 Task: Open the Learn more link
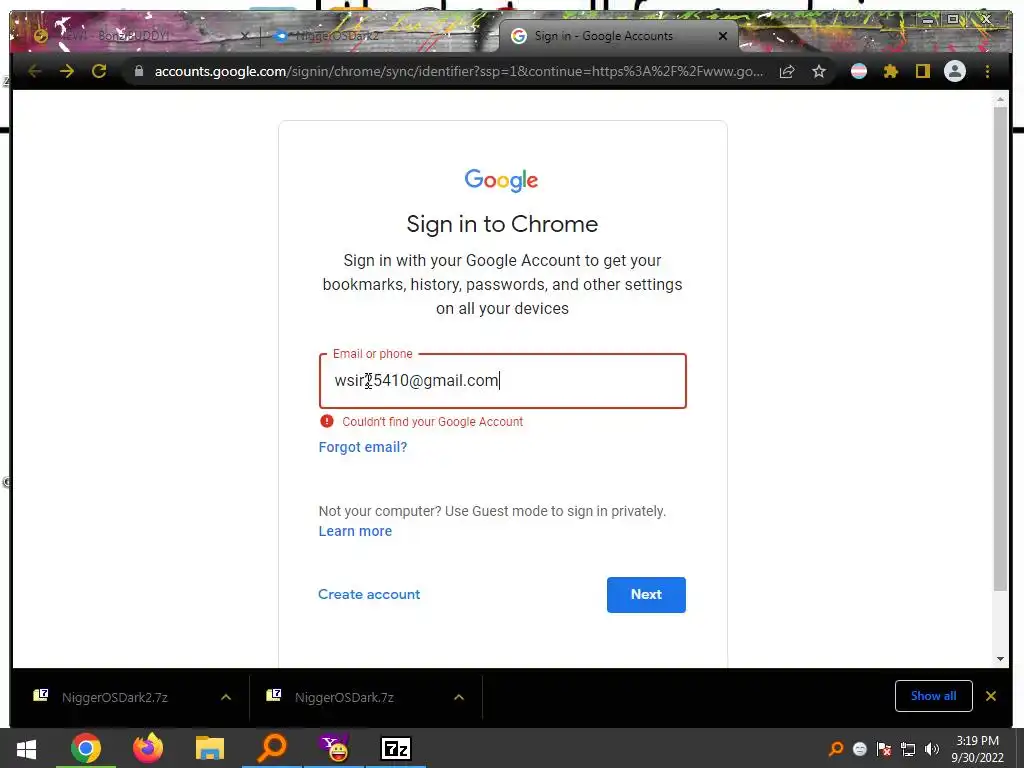[355, 531]
